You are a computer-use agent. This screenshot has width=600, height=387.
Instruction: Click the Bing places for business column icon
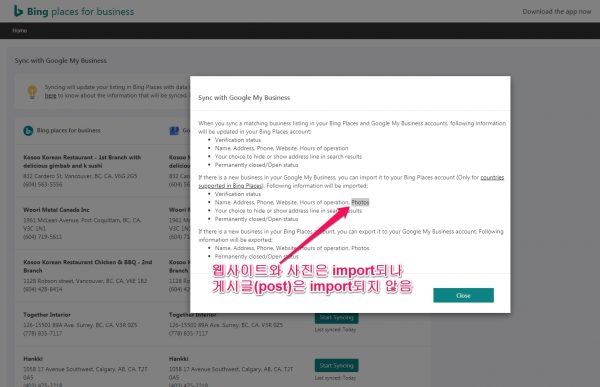28,131
